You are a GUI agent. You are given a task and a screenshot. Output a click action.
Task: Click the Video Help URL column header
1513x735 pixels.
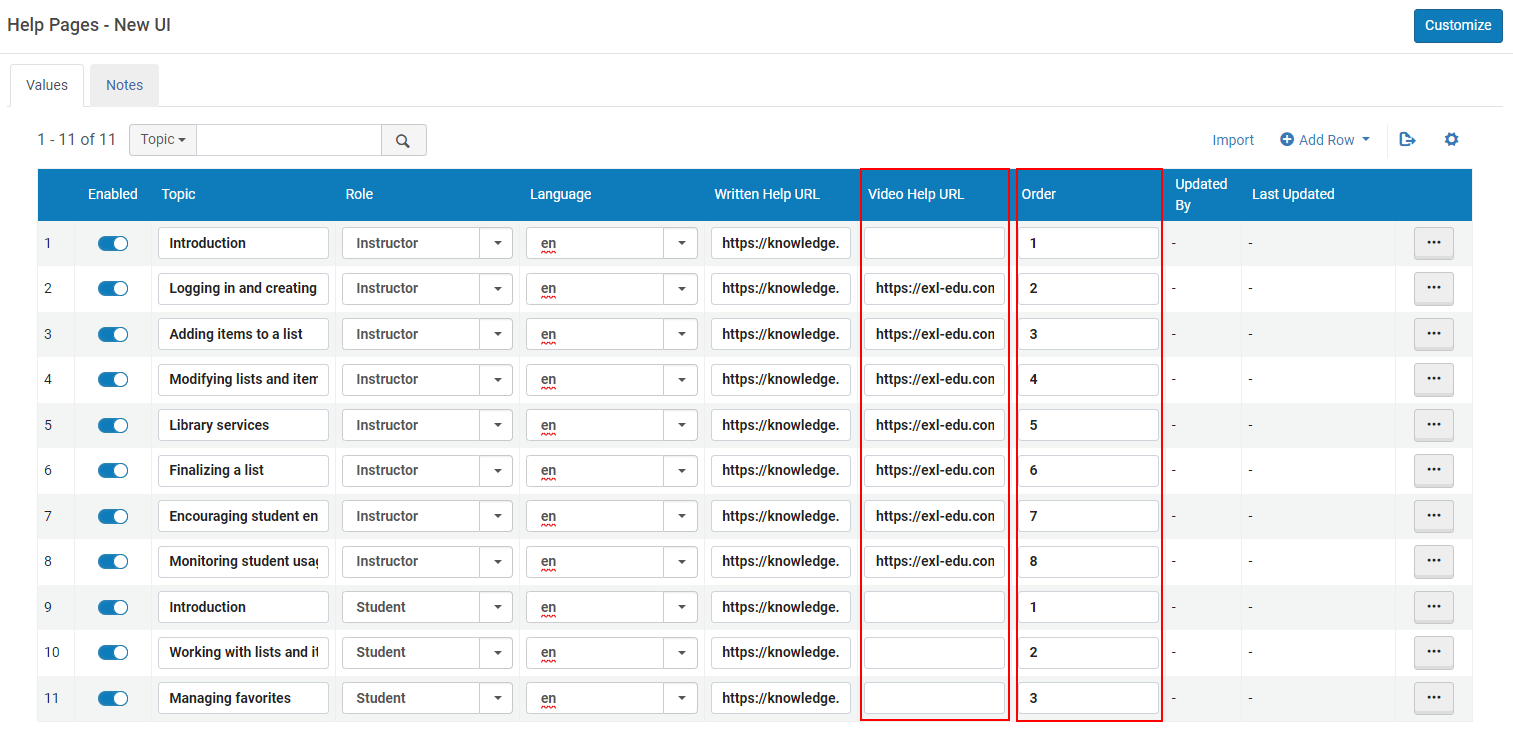point(916,194)
